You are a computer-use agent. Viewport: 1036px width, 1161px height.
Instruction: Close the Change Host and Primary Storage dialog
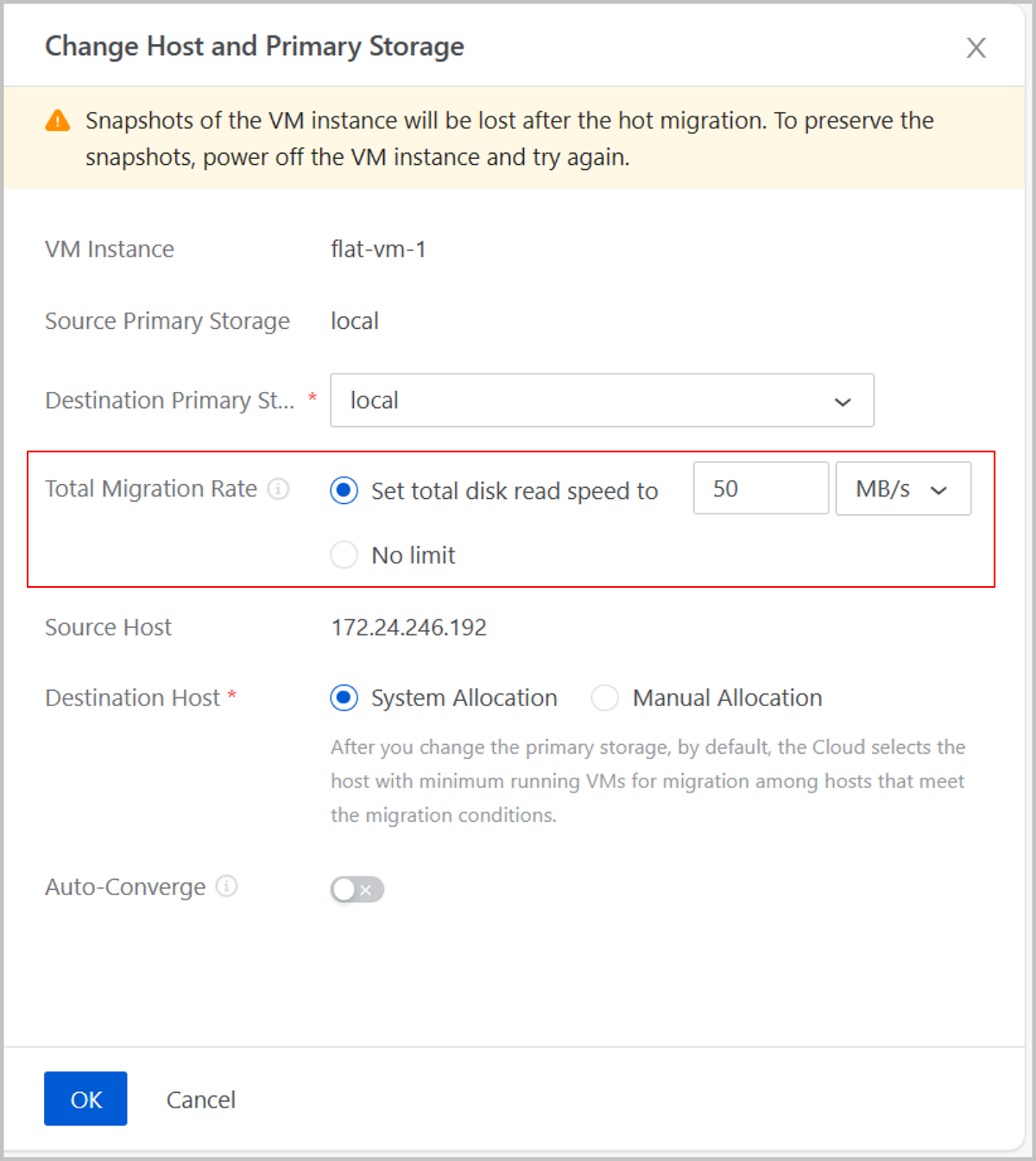tap(976, 47)
